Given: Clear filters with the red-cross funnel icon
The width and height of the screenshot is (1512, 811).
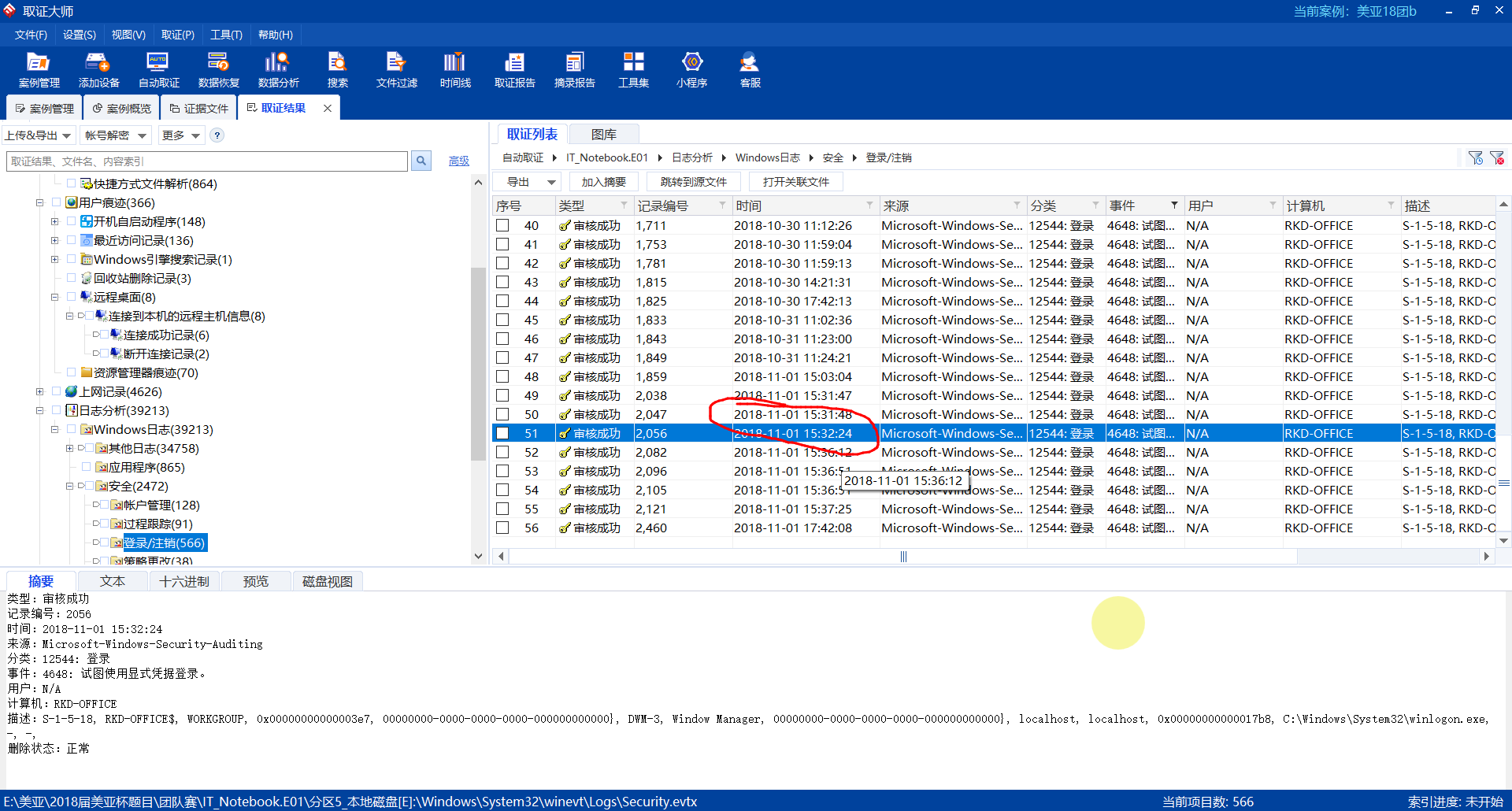Looking at the screenshot, I should click(x=1497, y=158).
